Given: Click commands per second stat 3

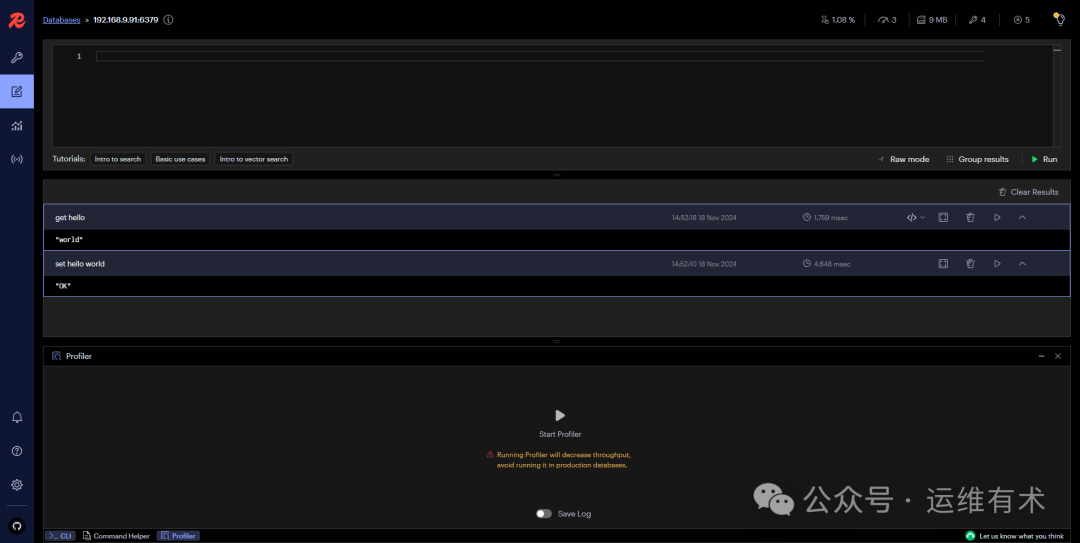Looking at the screenshot, I should (887, 20).
